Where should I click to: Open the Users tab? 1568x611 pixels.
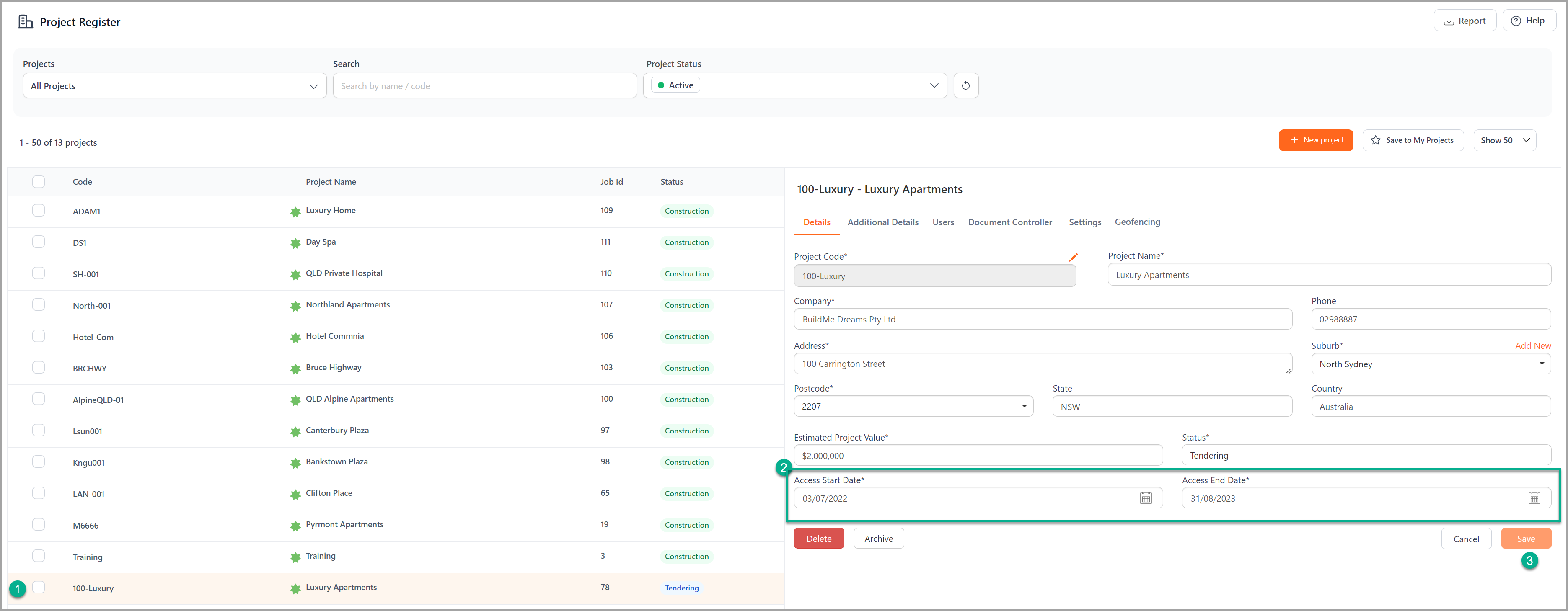[x=943, y=222]
